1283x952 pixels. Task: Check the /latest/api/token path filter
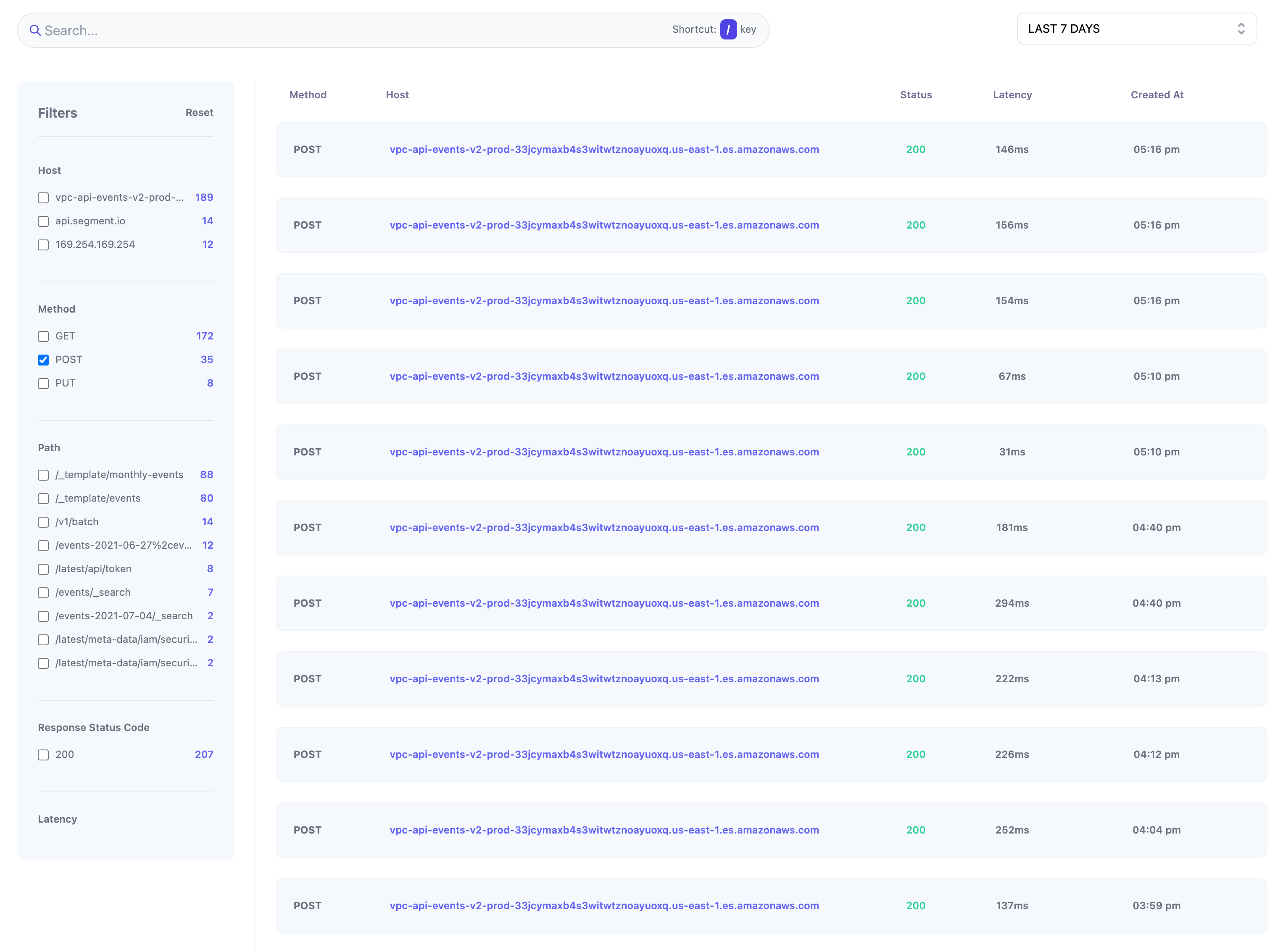(43, 569)
